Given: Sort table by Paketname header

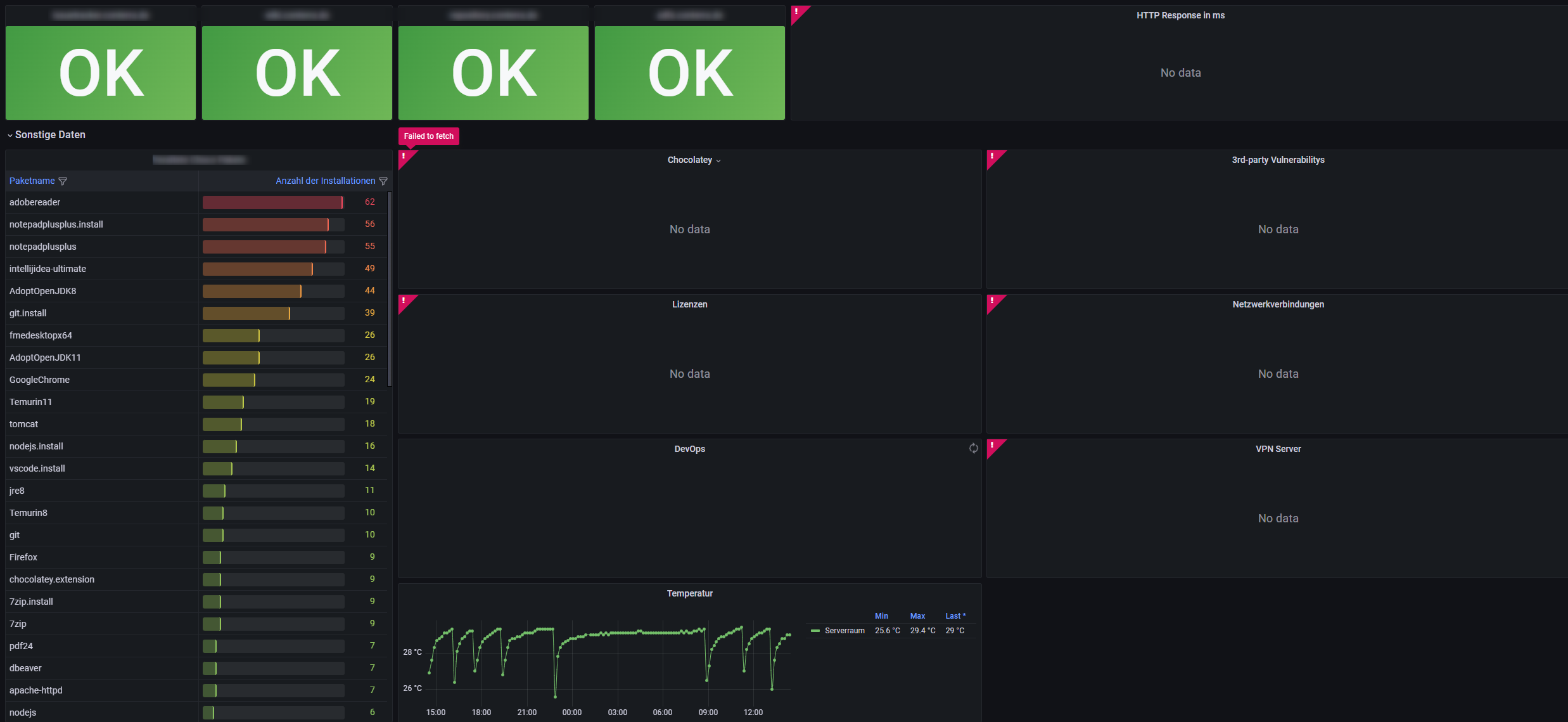Looking at the screenshot, I should pos(32,181).
